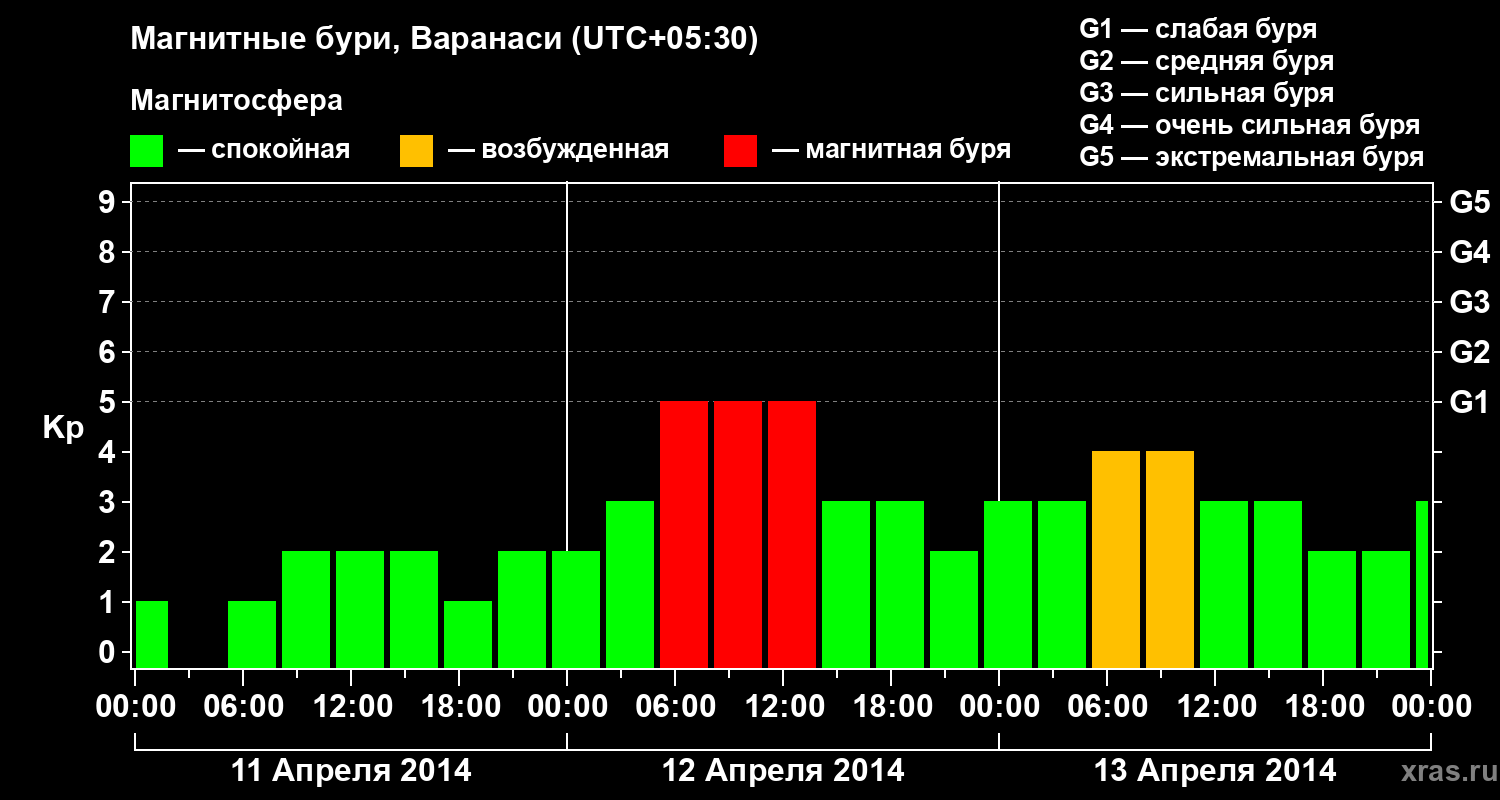
Task: Click the first red storm bar on 12 April
Action: pyautogui.click(x=684, y=534)
